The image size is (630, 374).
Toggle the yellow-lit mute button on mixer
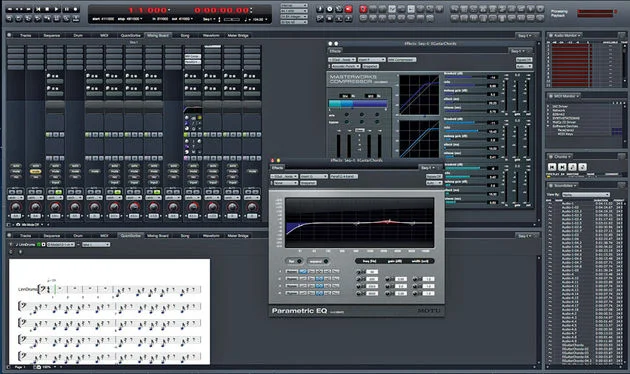35,172
